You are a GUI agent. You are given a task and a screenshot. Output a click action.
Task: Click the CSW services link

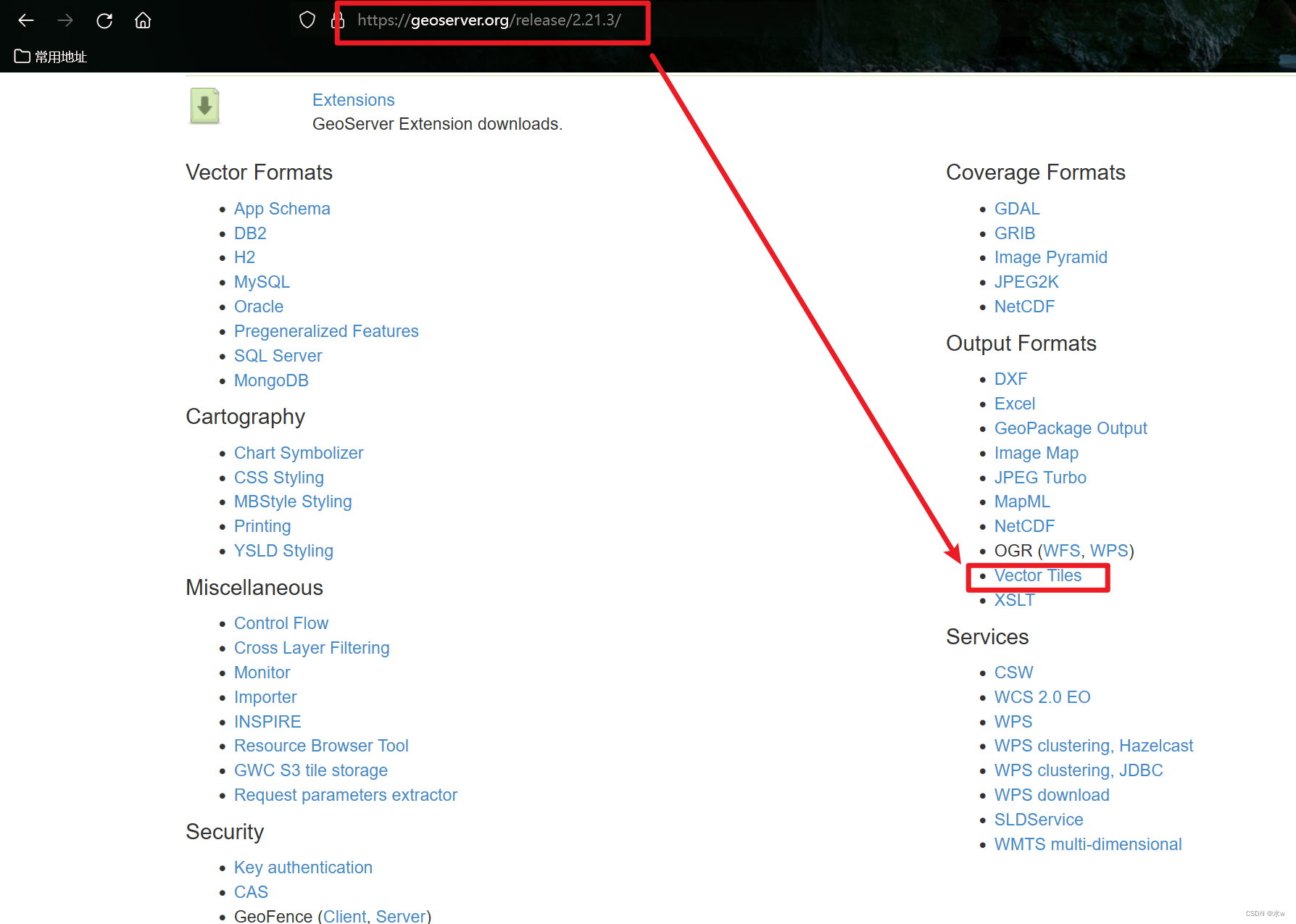[1014, 673]
